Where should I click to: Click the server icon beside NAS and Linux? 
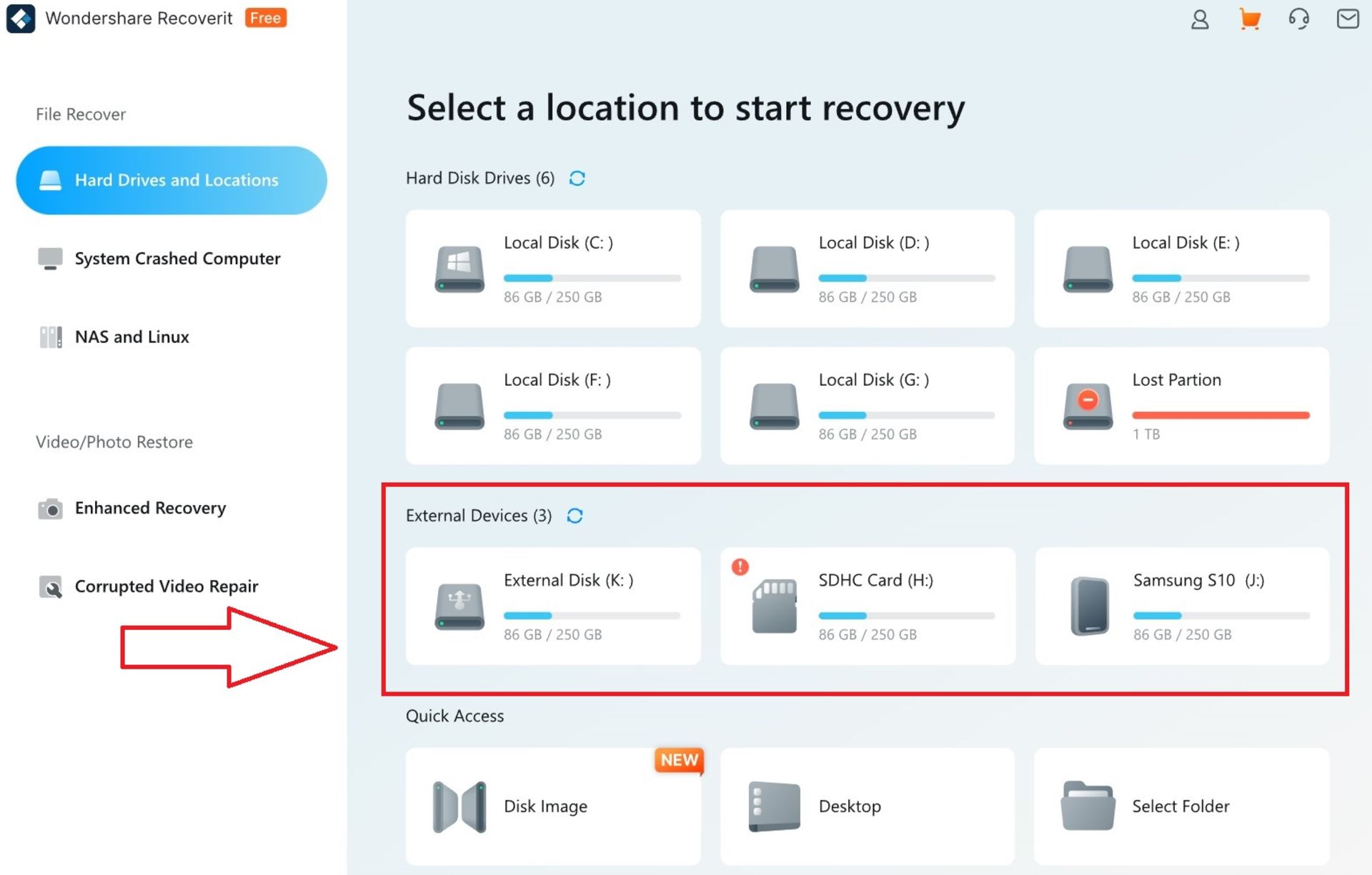tap(50, 337)
